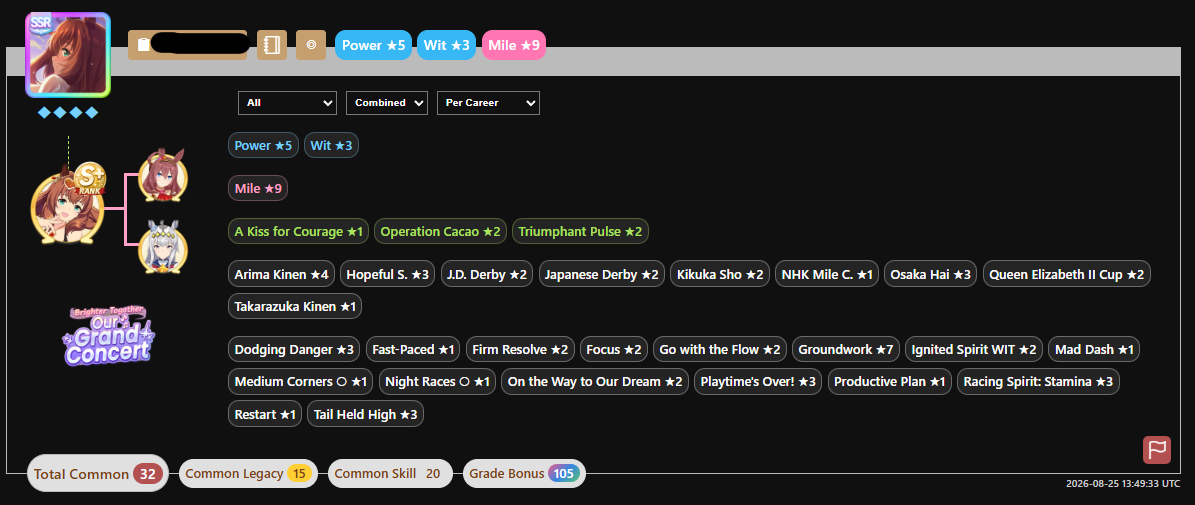Click Firm Resolve ★2 skill tag

tap(521, 350)
